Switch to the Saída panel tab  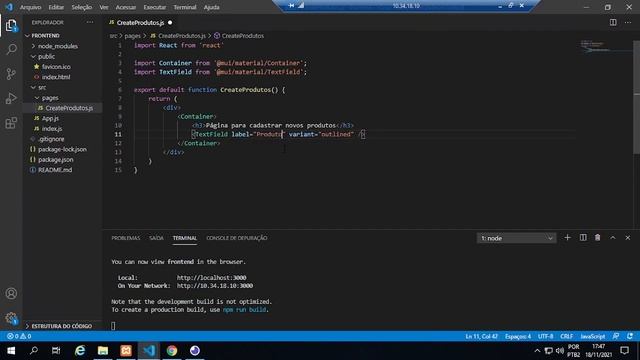pos(156,238)
